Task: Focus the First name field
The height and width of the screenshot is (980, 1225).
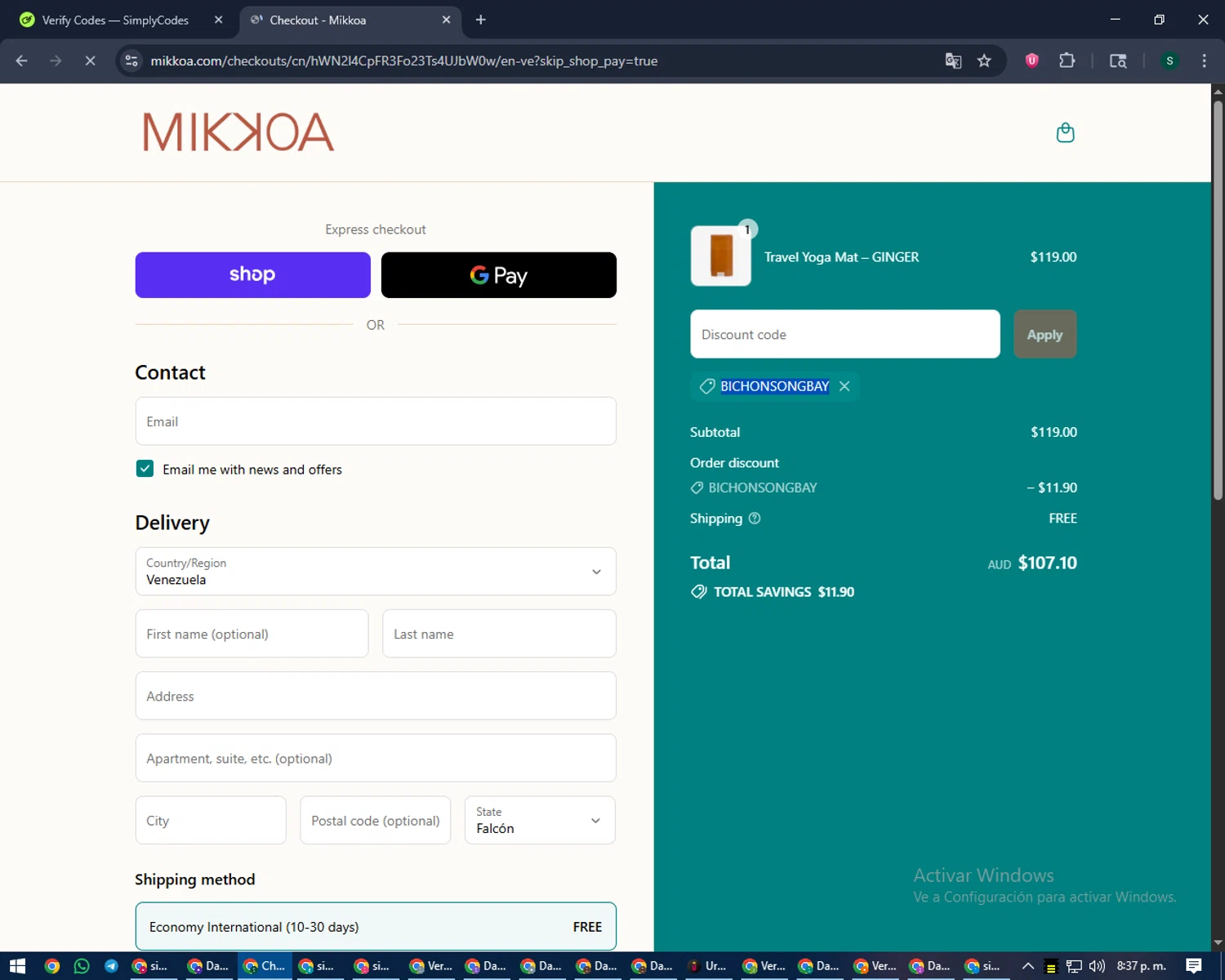Action: [x=252, y=634]
